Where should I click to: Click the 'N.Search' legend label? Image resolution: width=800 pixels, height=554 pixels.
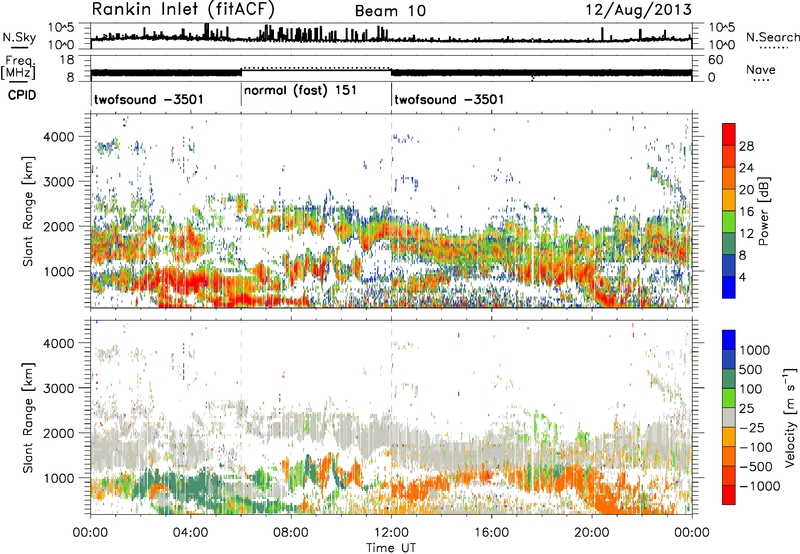(772, 37)
